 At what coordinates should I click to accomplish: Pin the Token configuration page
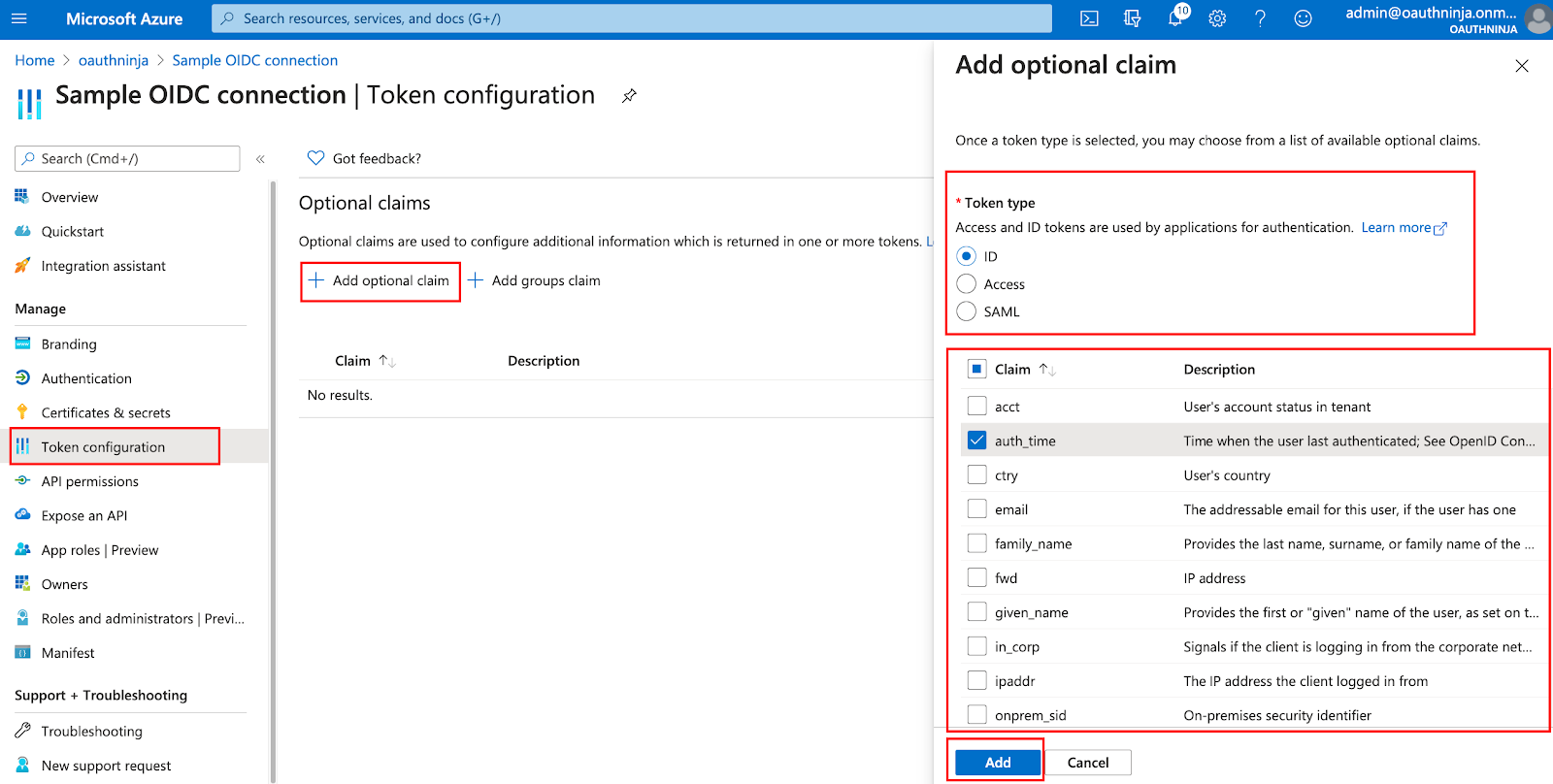pyautogui.click(x=629, y=95)
